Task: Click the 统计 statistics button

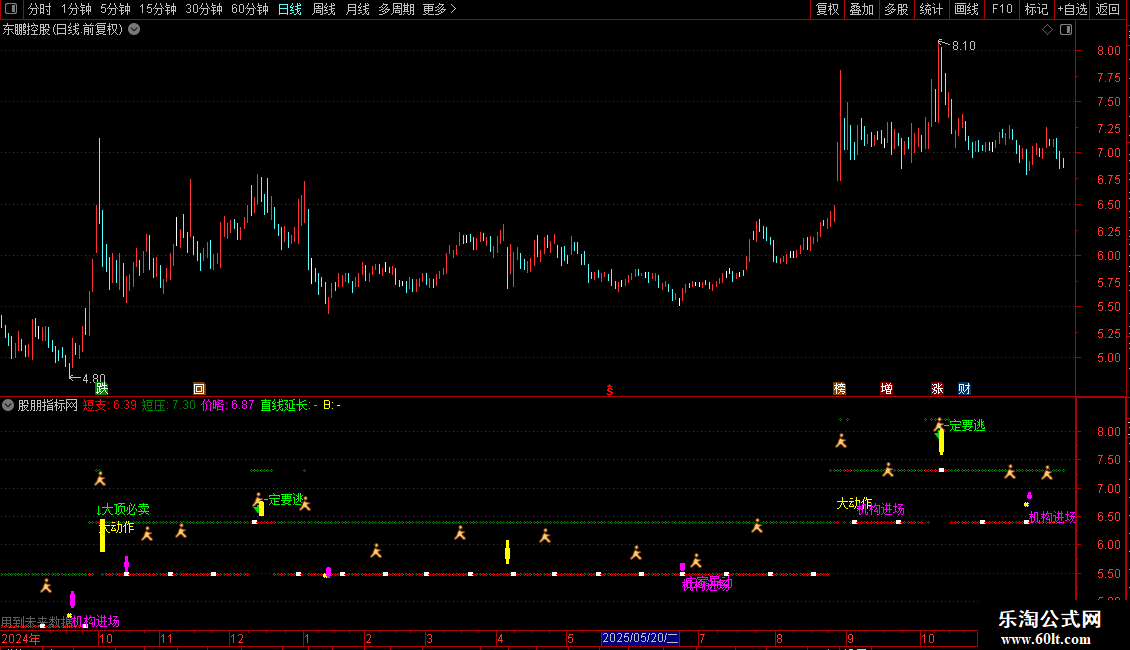Action: pos(930,9)
